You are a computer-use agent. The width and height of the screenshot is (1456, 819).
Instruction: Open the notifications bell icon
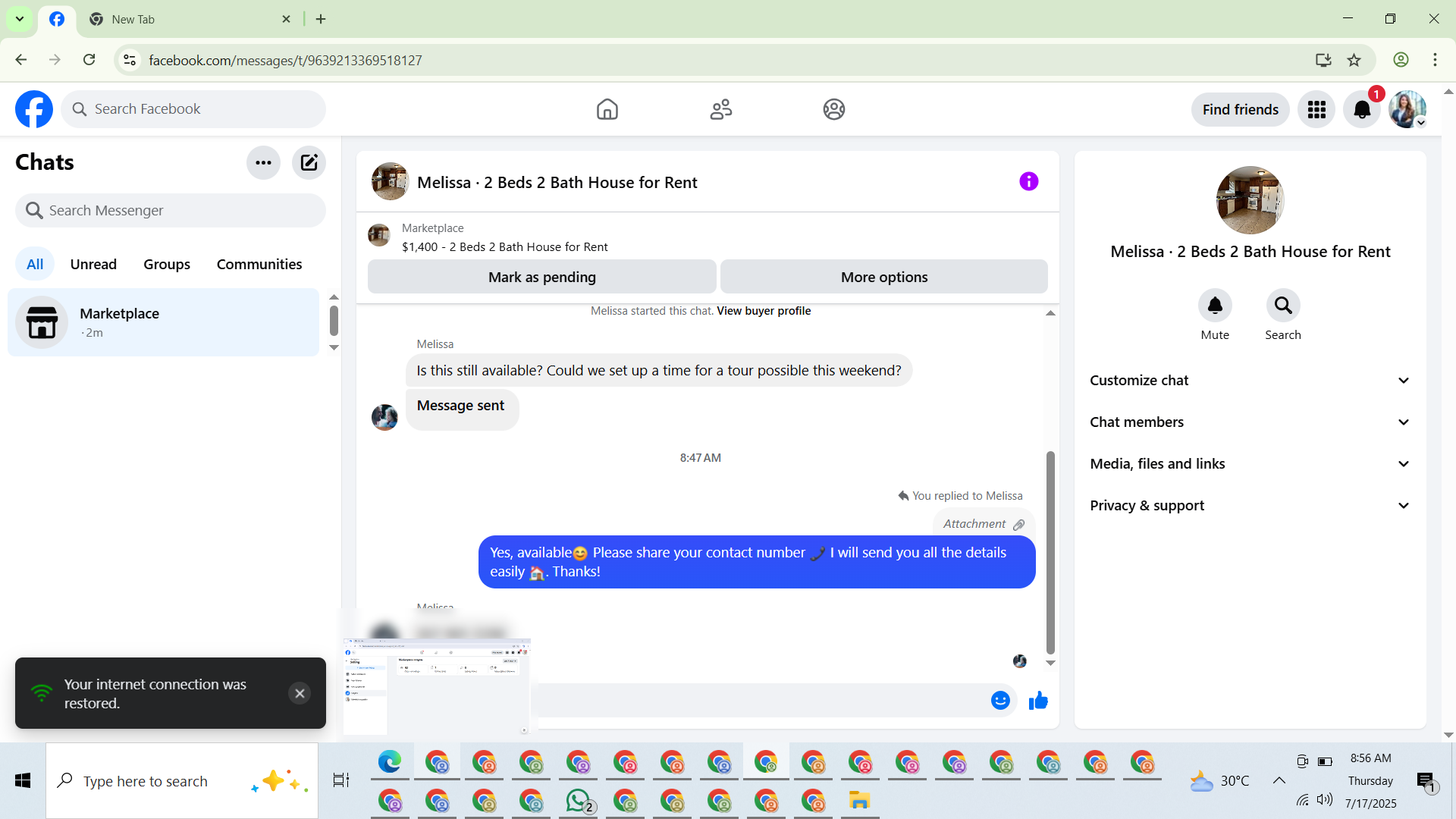coord(1362,110)
